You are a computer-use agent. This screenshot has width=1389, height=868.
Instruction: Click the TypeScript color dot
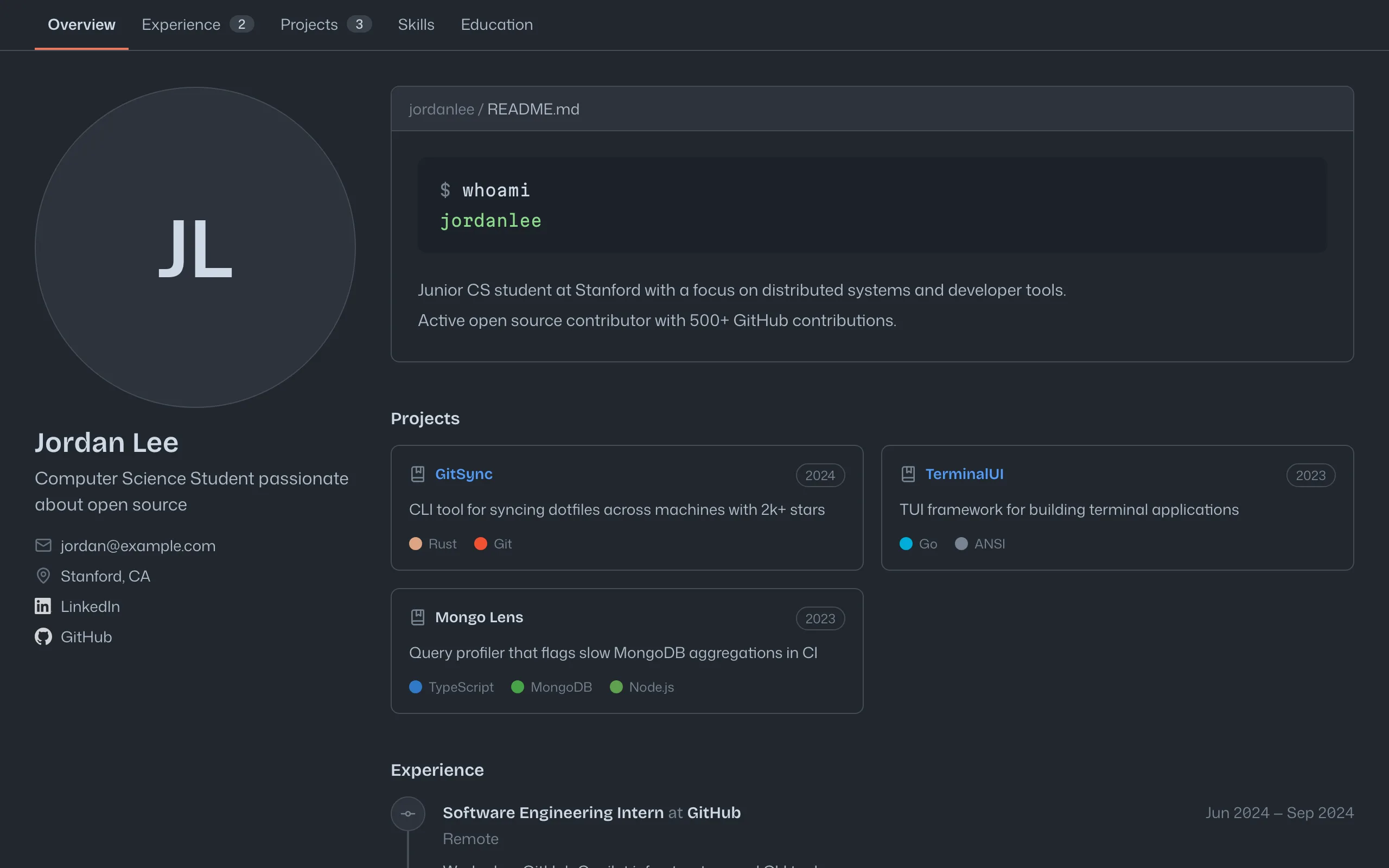(416, 687)
